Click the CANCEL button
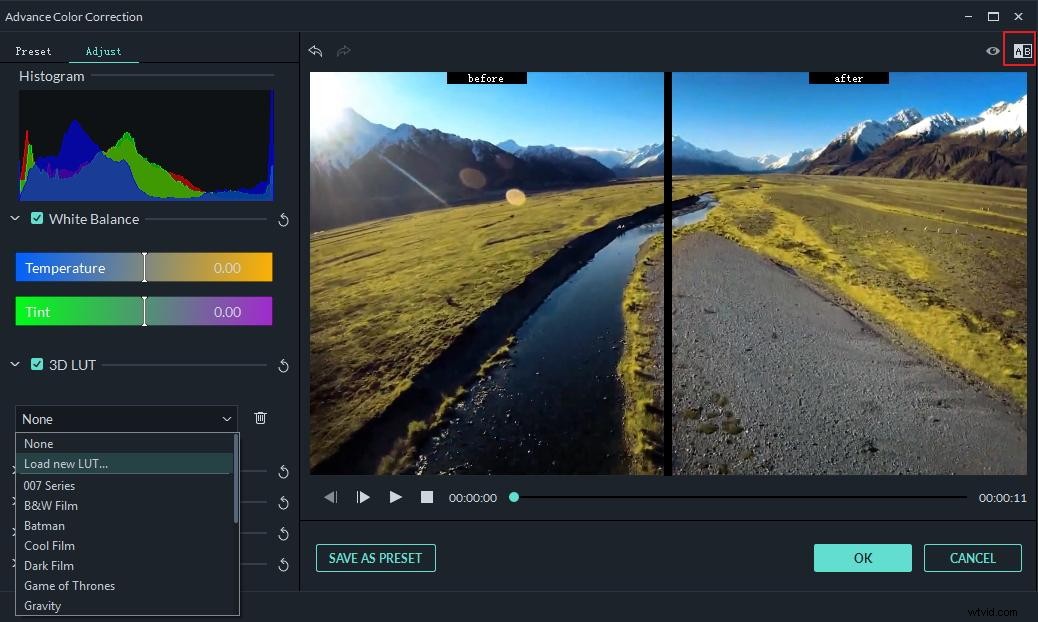Image resolution: width=1038 pixels, height=622 pixels. [972, 558]
